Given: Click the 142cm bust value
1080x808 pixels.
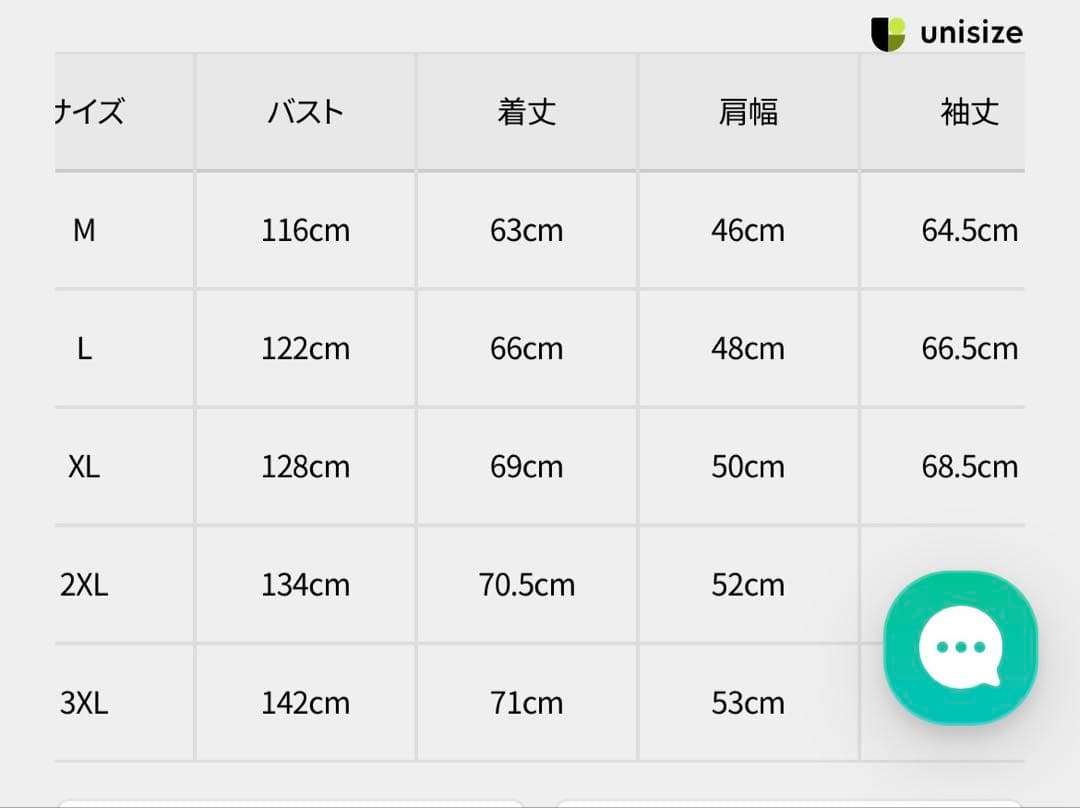Looking at the screenshot, I should click(305, 703).
